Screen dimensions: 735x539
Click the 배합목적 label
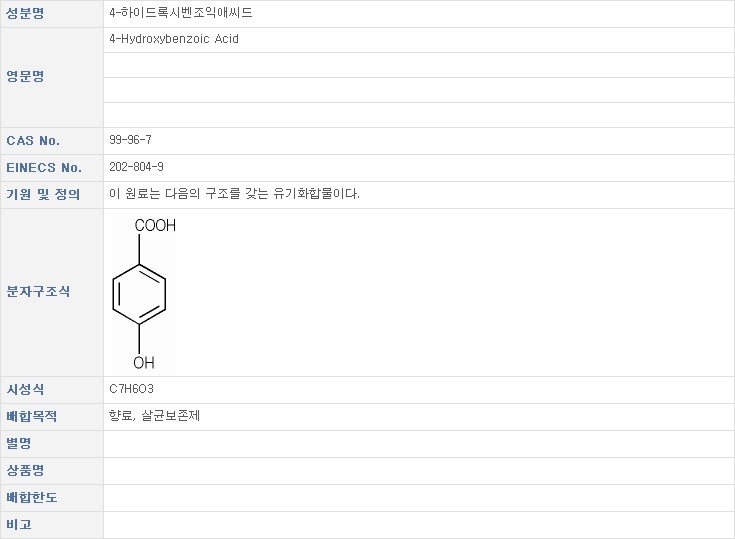point(32,416)
